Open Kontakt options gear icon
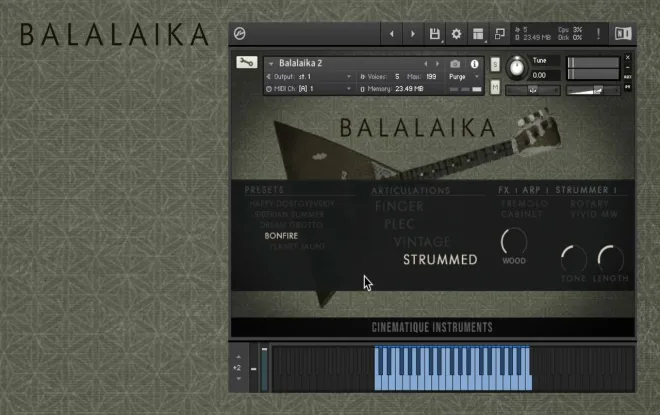 pyautogui.click(x=456, y=34)
